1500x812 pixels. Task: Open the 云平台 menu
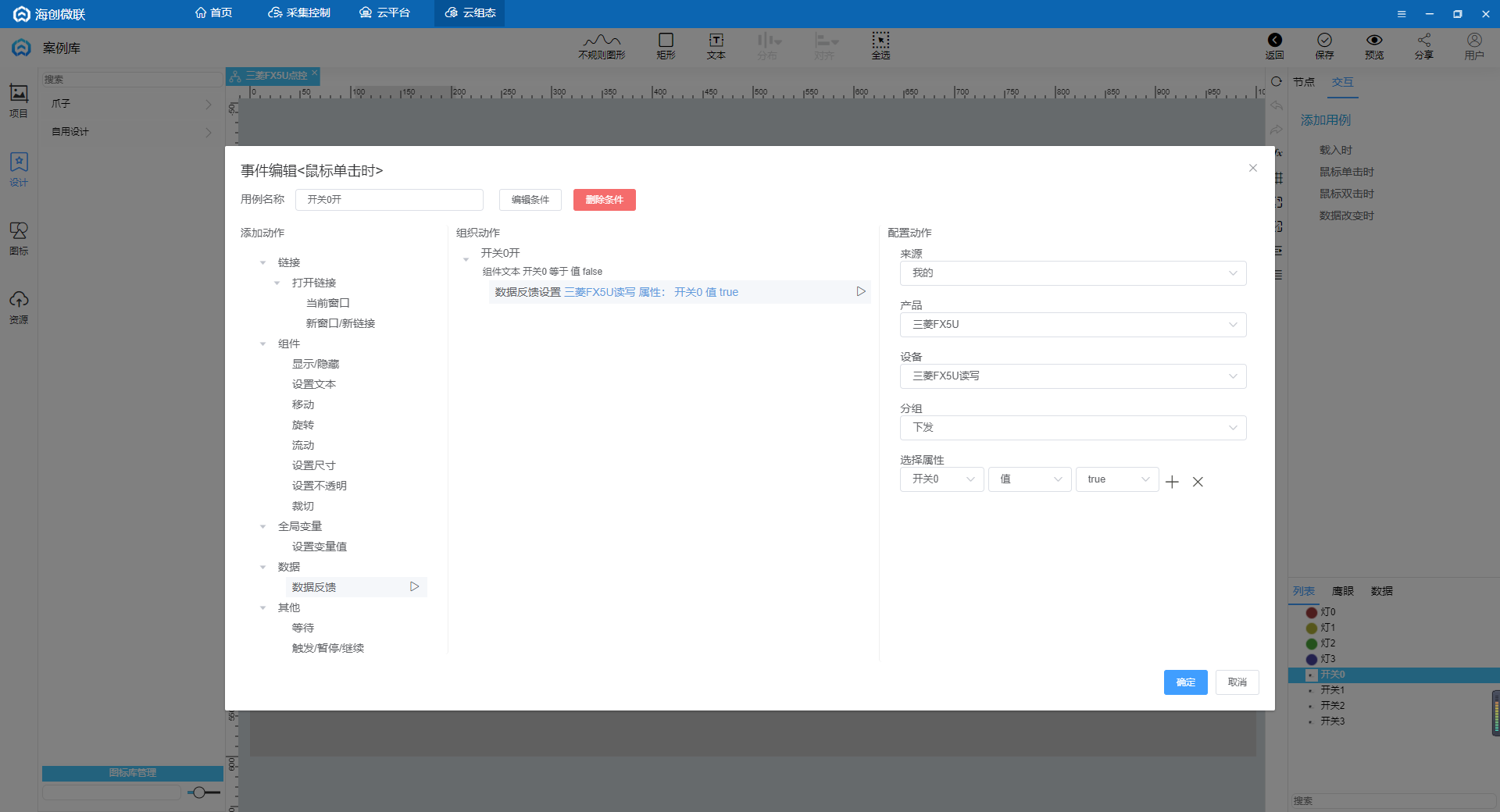coord(384,13)
